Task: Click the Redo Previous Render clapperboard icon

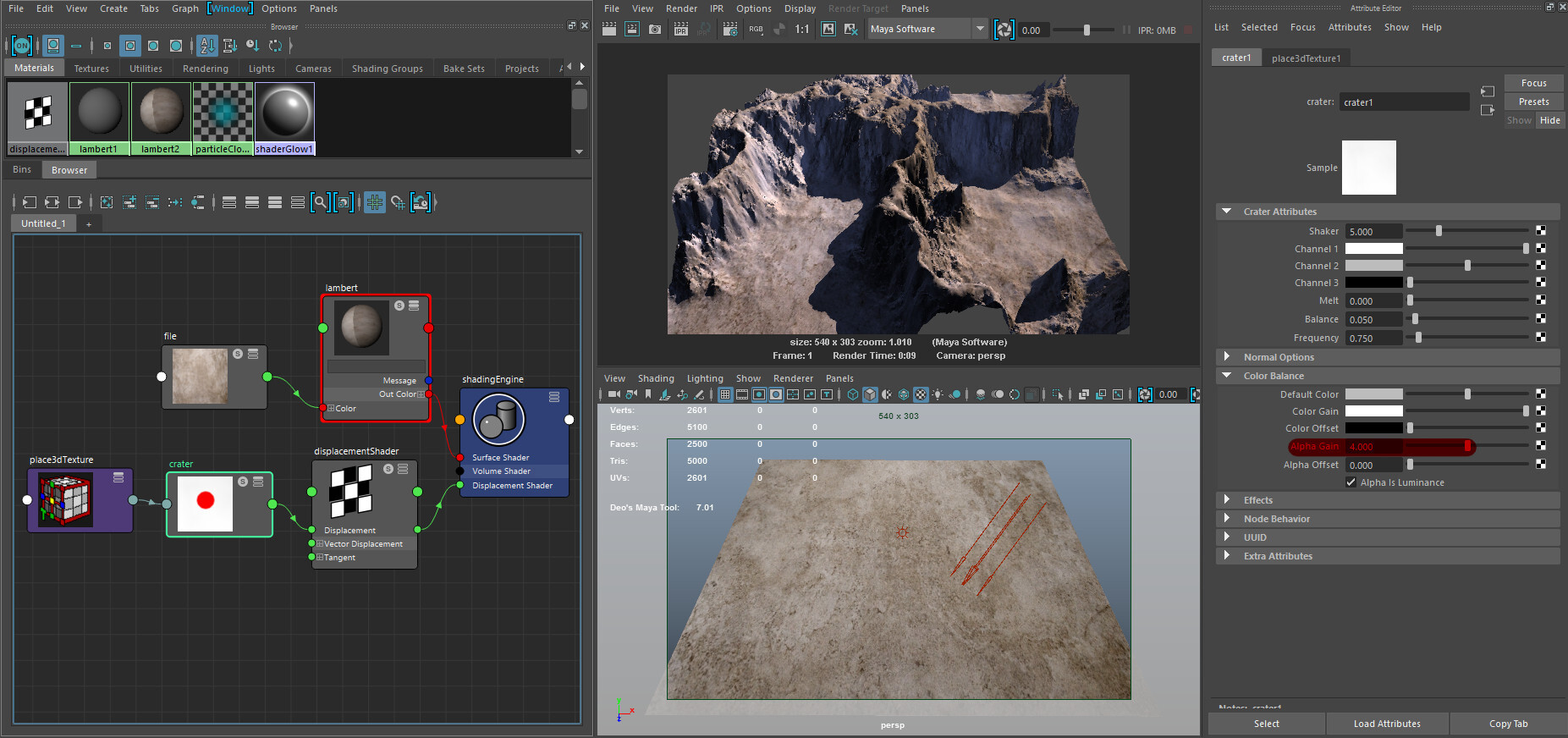Action: [609, 30]
